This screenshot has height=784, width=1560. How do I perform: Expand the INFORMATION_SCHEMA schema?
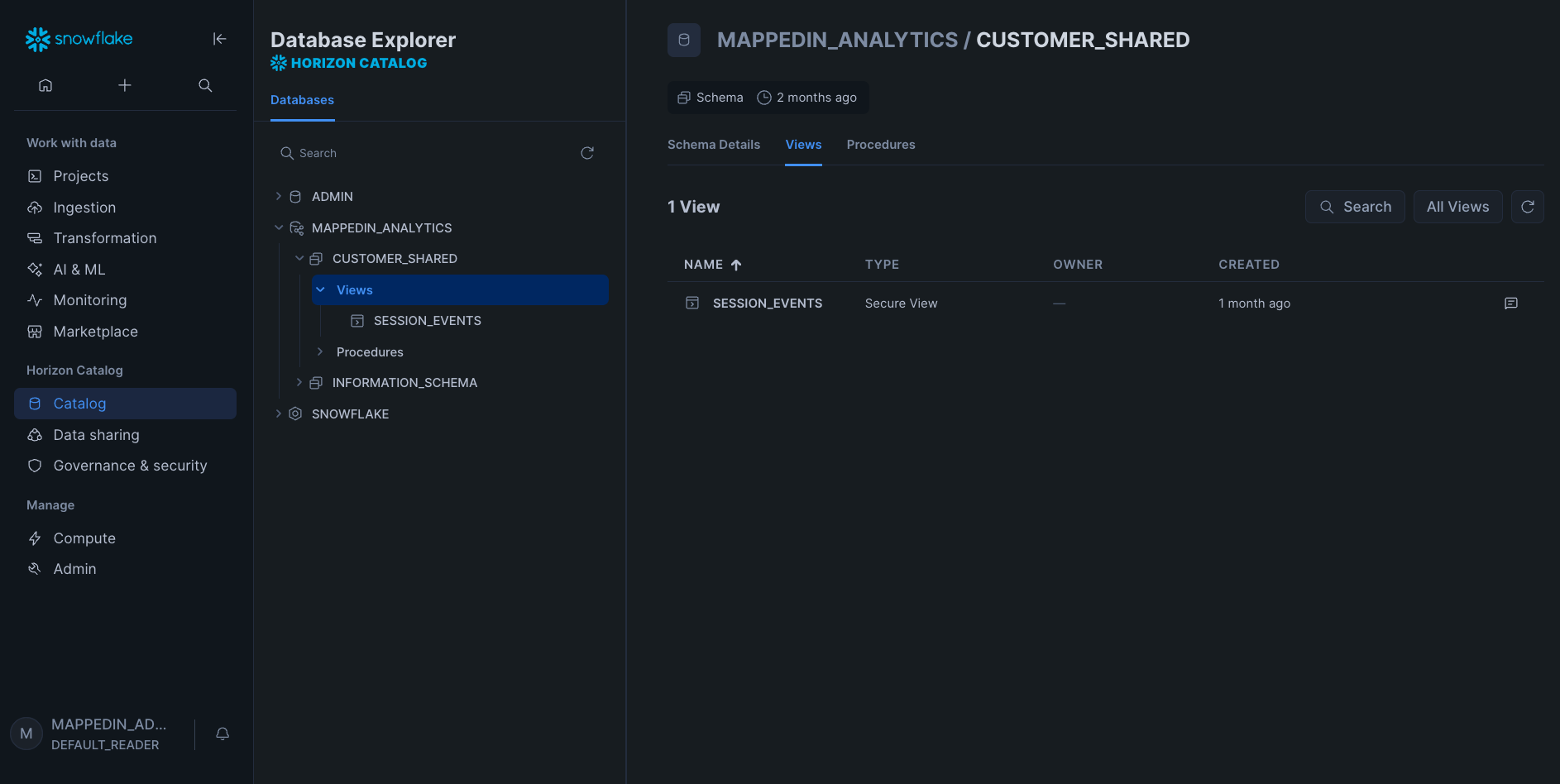tap(299, 383)
